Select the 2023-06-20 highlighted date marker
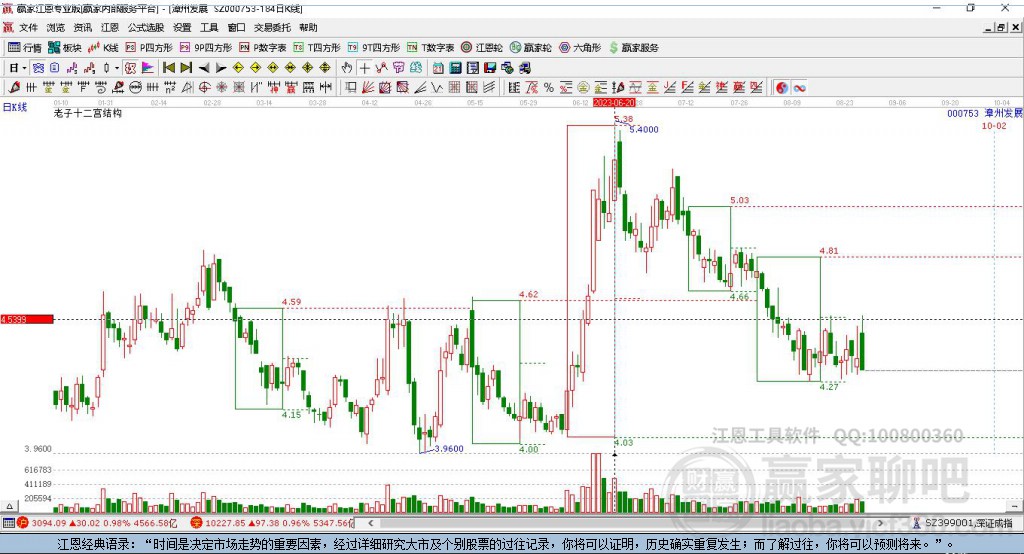 614,103
